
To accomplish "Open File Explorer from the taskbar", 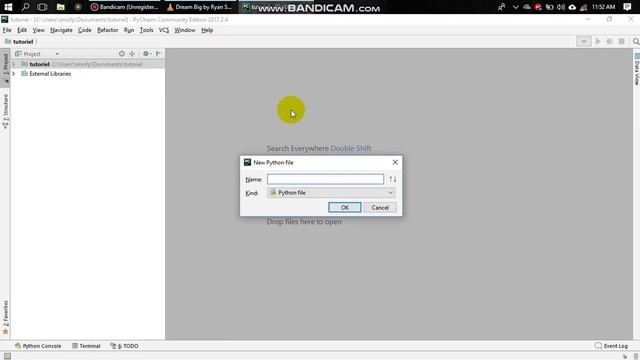I will [x=60, y=7].
